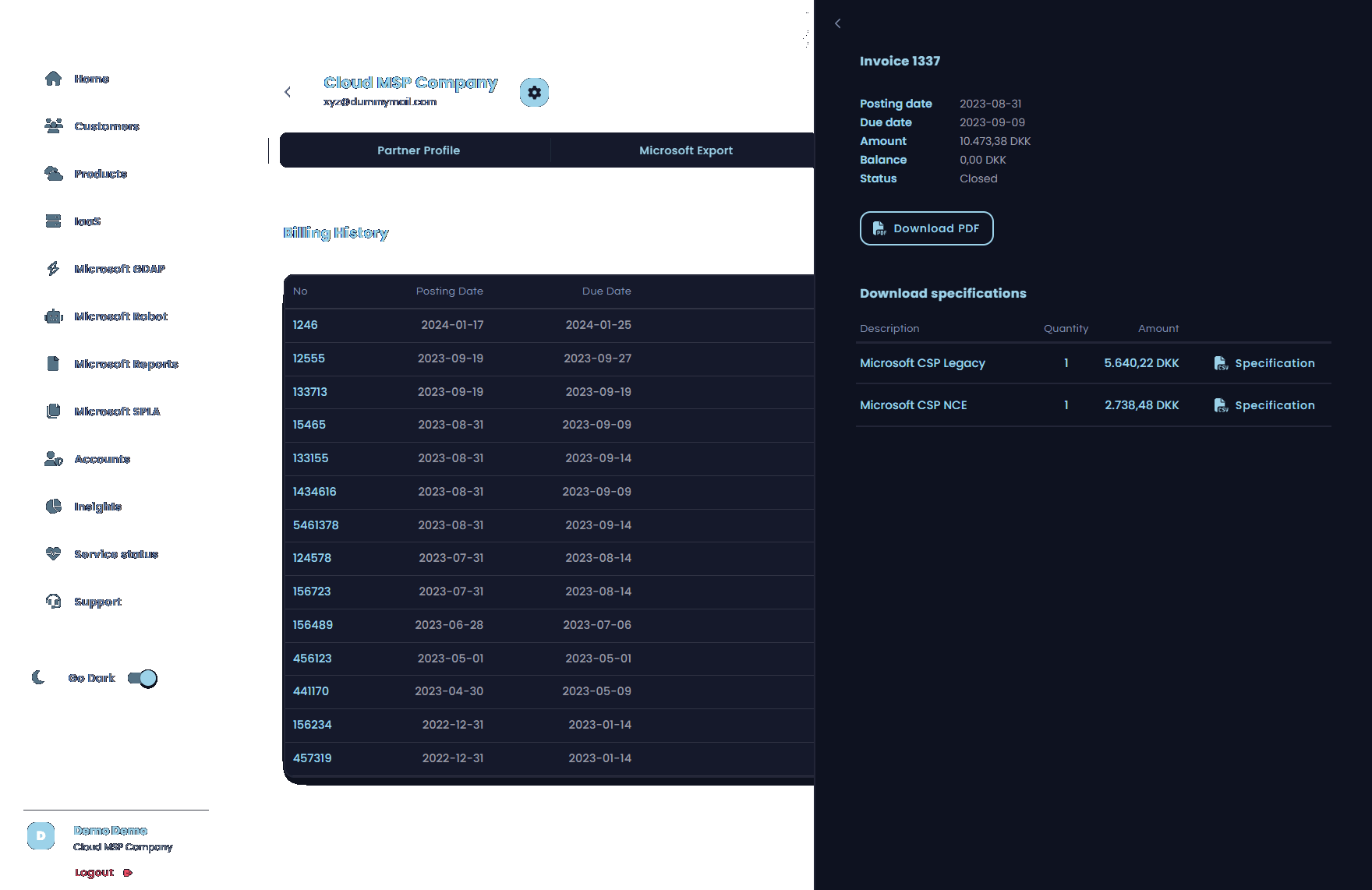
Task: Collapse the invoice panel with its back chevron
Action: click(837, 23)
